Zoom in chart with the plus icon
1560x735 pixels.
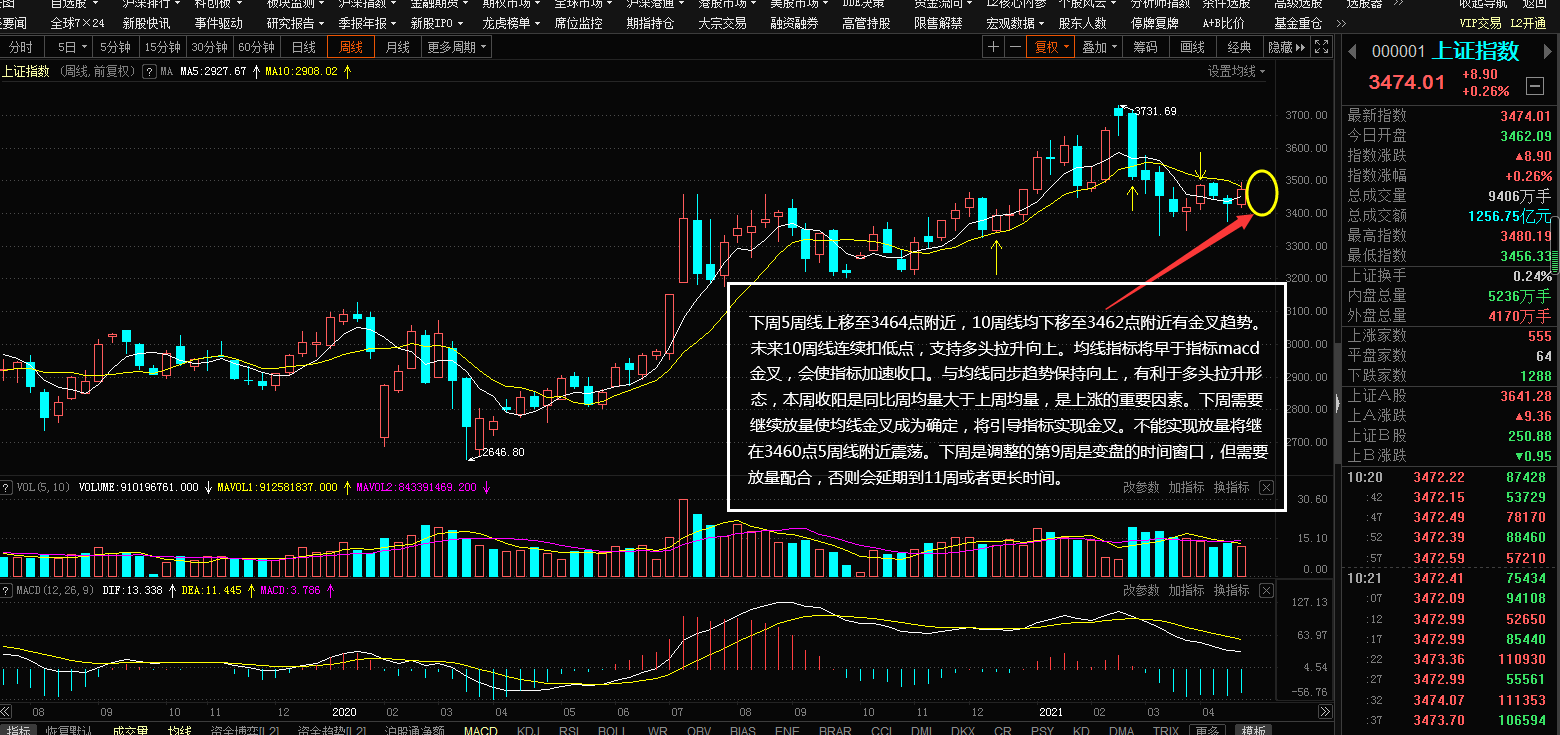pos(992,47)
